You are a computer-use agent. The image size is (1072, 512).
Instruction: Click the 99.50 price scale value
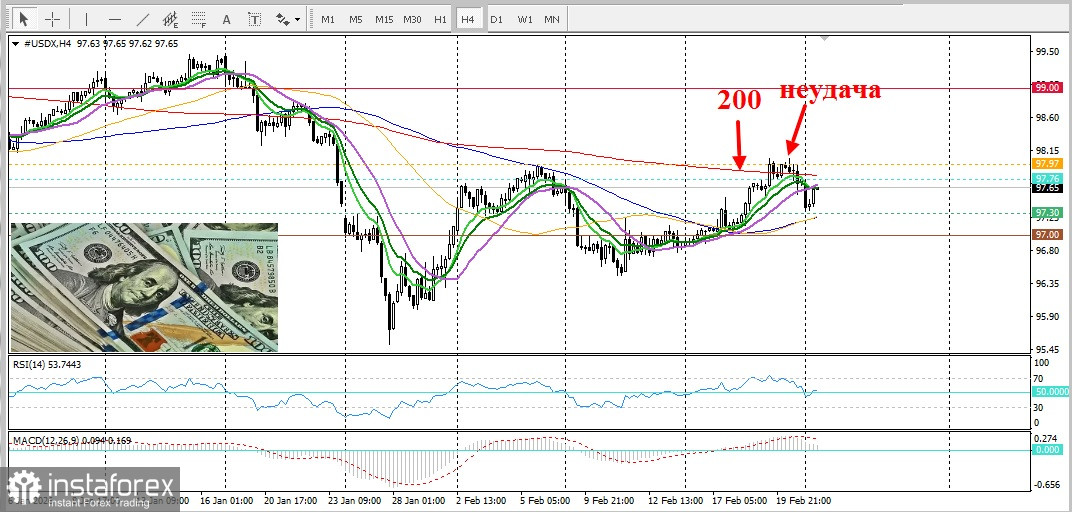click(1047, 52)
